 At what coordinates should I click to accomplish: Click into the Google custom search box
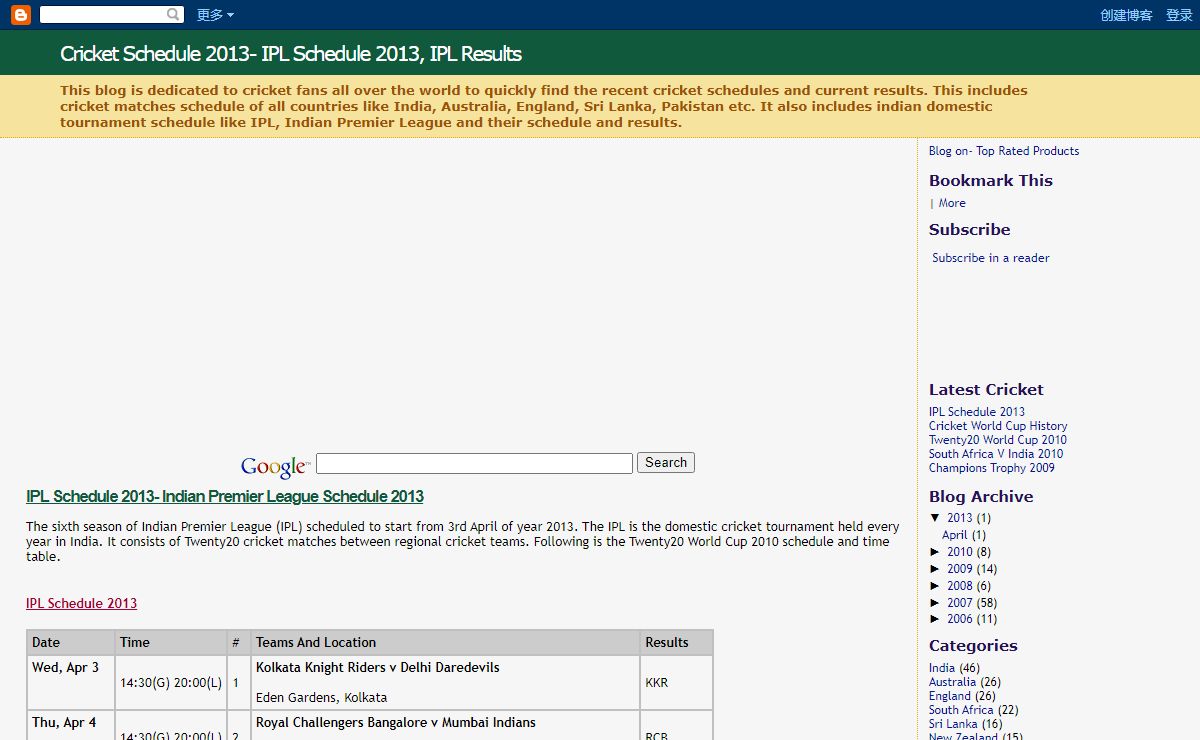coord(474,463)
